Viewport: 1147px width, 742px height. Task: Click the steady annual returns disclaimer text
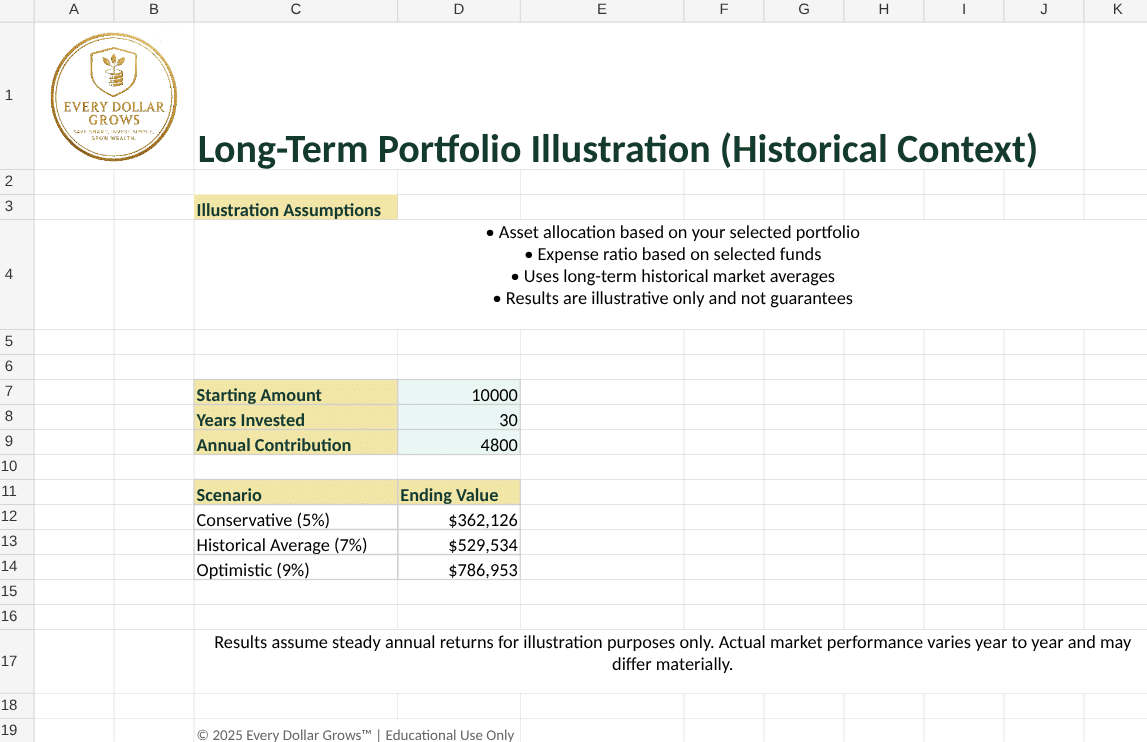pos(672,653)
